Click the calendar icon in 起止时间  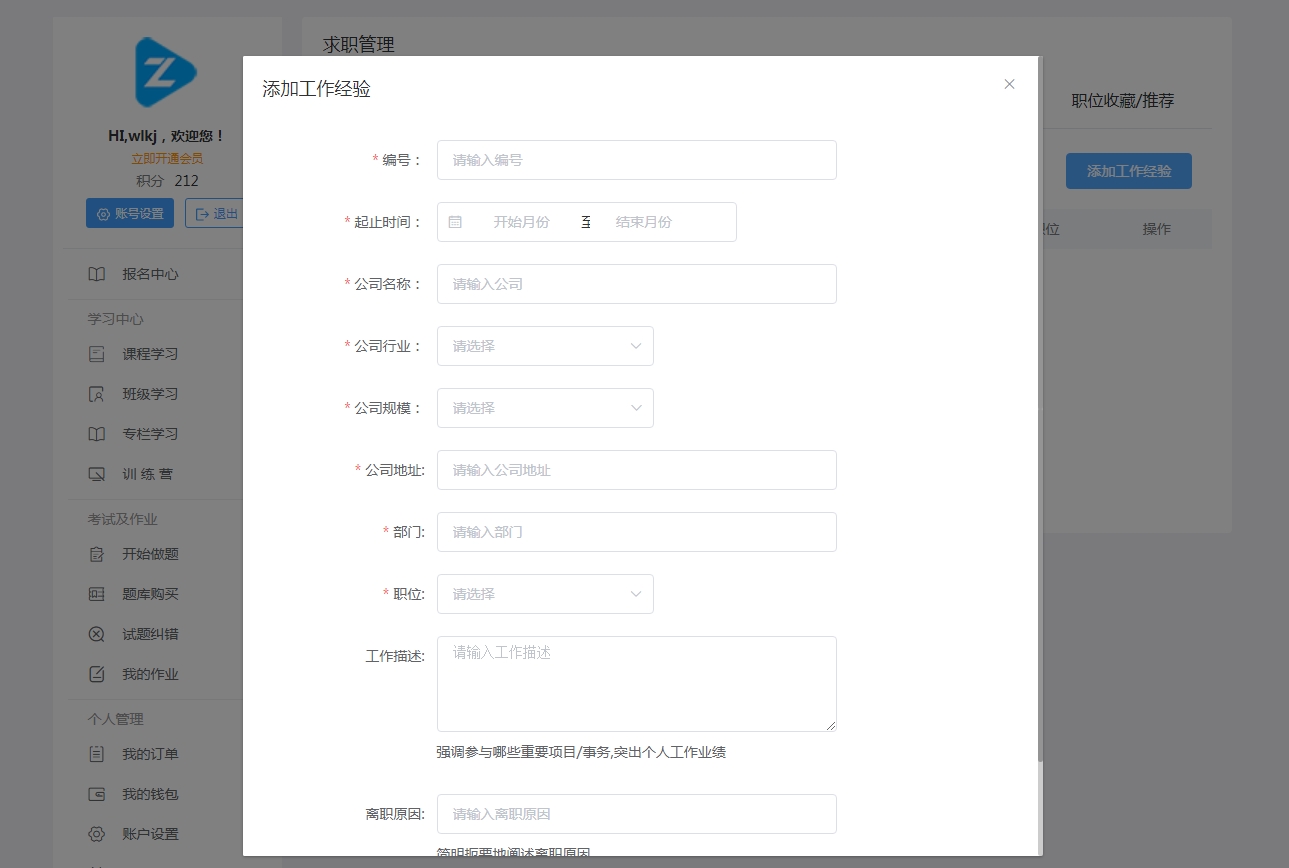point(455,222)
